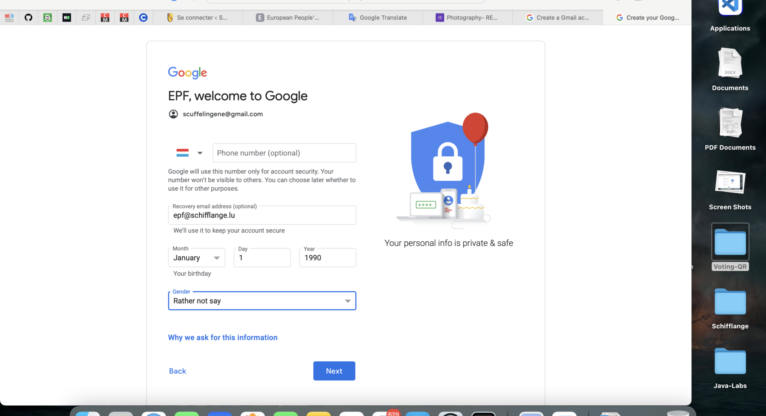Switch to the Create a Gmail account tab
The height and width of the screenshot is (416, 766).
[558, 18]
